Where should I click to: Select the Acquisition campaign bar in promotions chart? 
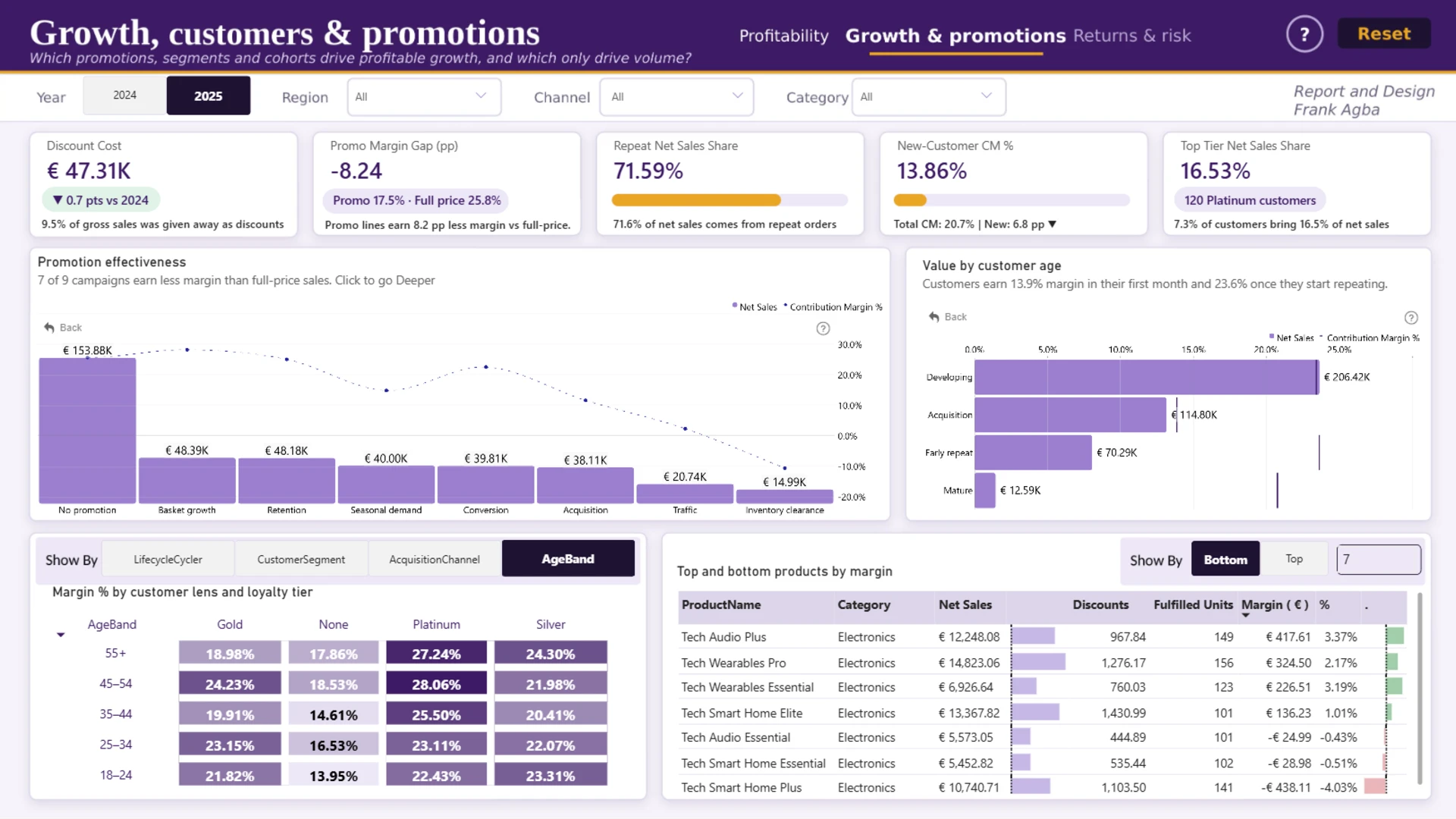(x=585, y=485)
